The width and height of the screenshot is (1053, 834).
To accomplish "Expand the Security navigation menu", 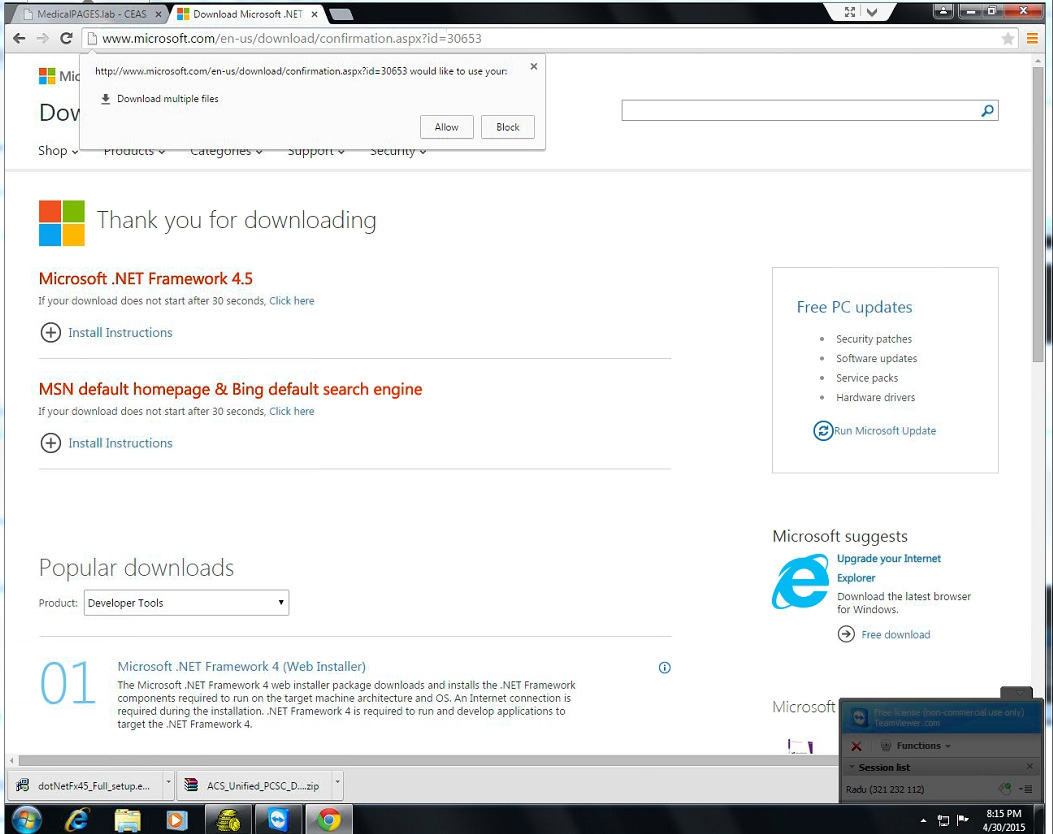I will point(398,151).
